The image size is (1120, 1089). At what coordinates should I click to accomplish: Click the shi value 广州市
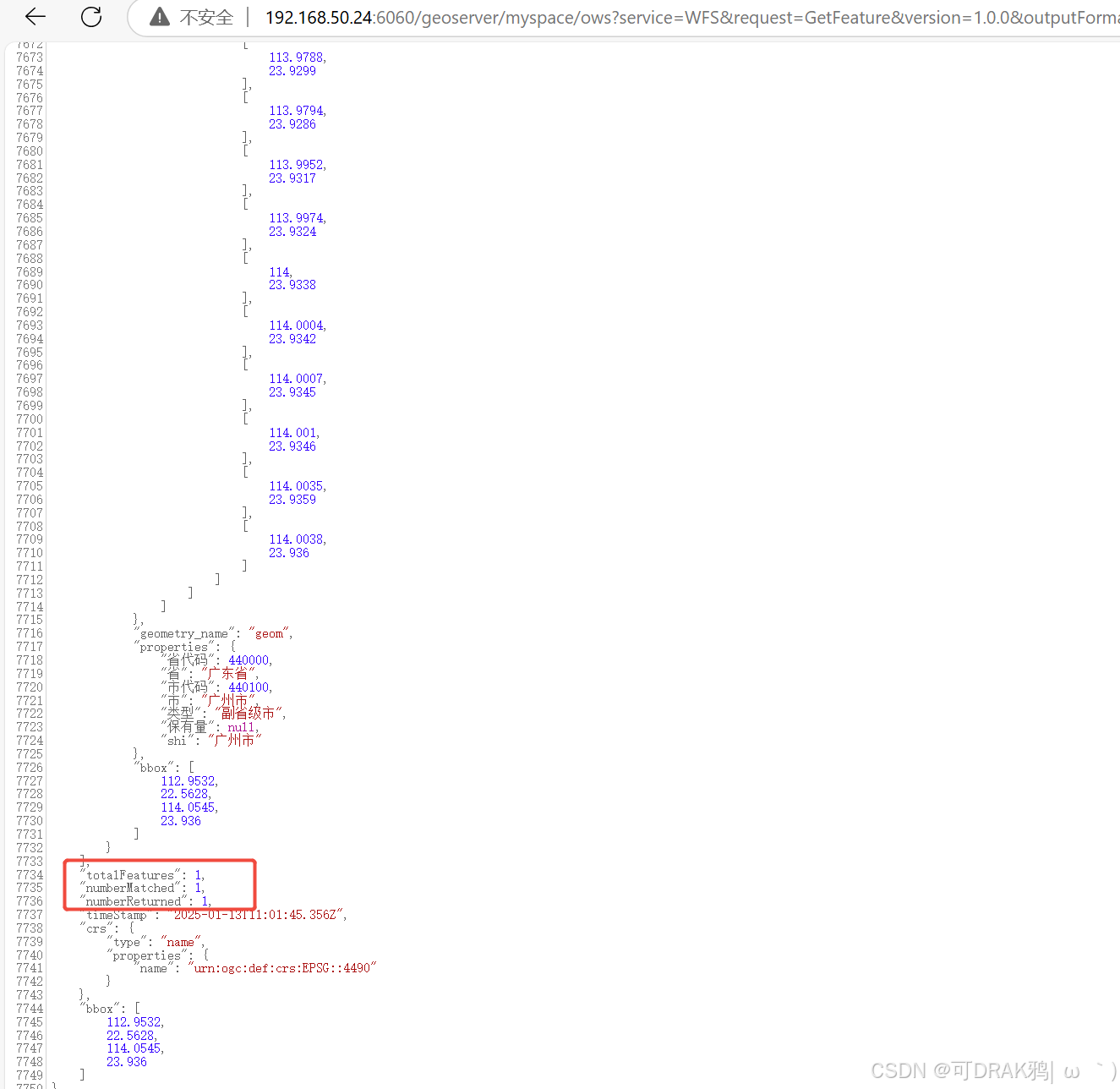point(234,741)
